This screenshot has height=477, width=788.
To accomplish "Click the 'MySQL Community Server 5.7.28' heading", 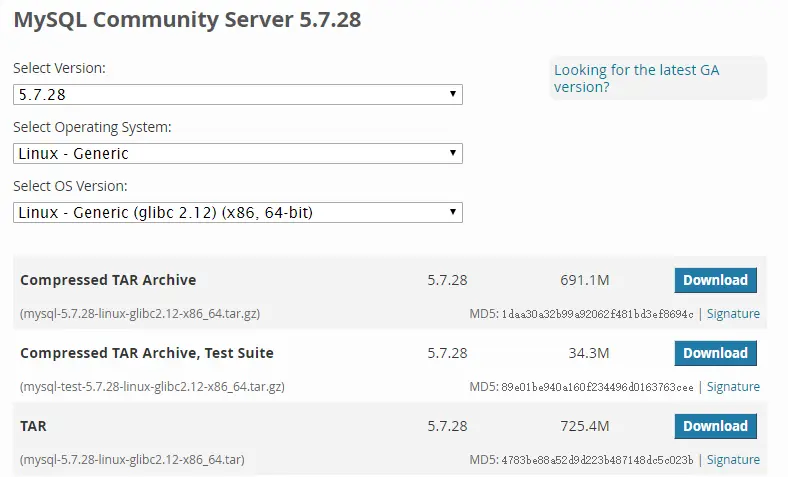I will tap(187, 20).
